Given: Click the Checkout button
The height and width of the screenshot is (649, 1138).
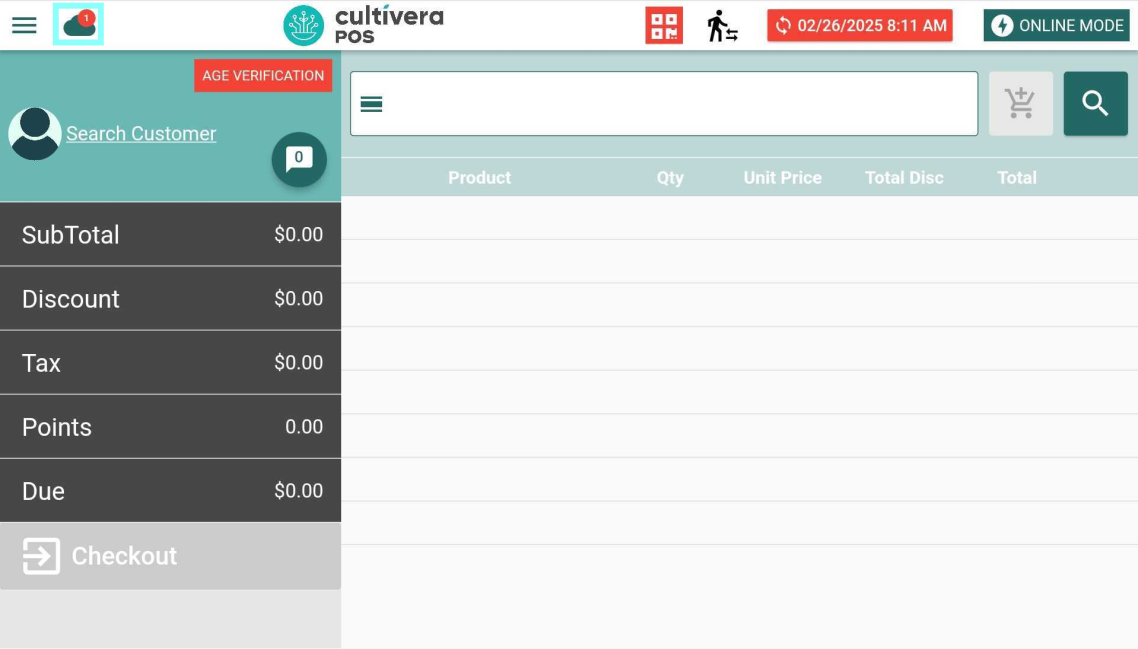Looking at the screenshot, I should pyautogui.click(x=171, y=556).
